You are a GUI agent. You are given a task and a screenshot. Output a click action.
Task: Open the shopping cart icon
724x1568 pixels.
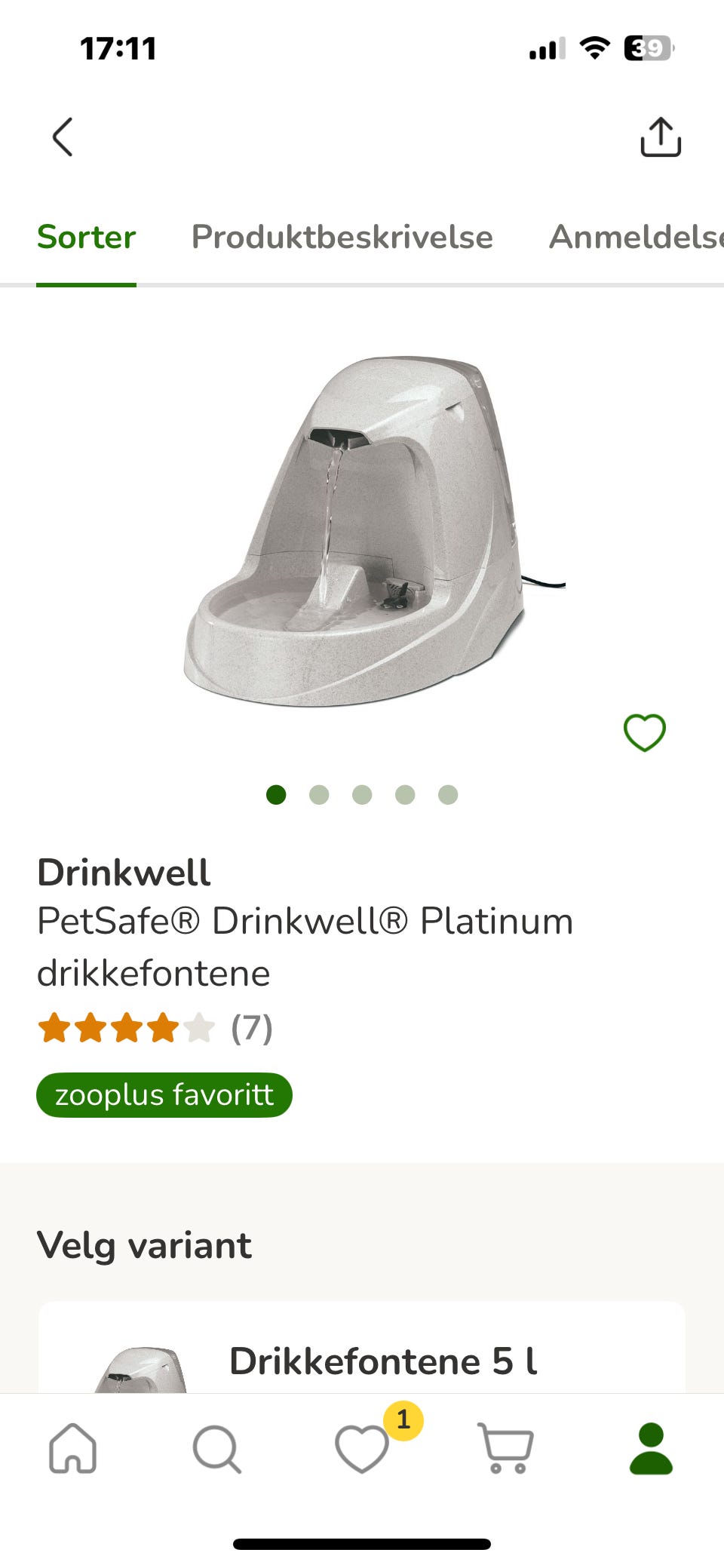pyautogui.click(x=506, y=1448)
